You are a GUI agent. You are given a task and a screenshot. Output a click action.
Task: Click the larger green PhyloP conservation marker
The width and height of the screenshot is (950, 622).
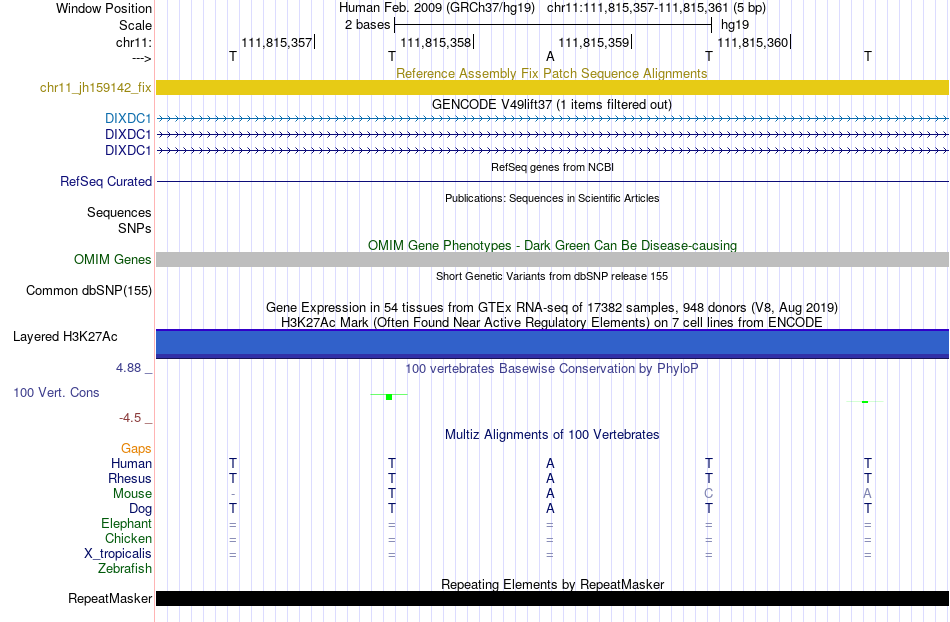tap(389, 397)
